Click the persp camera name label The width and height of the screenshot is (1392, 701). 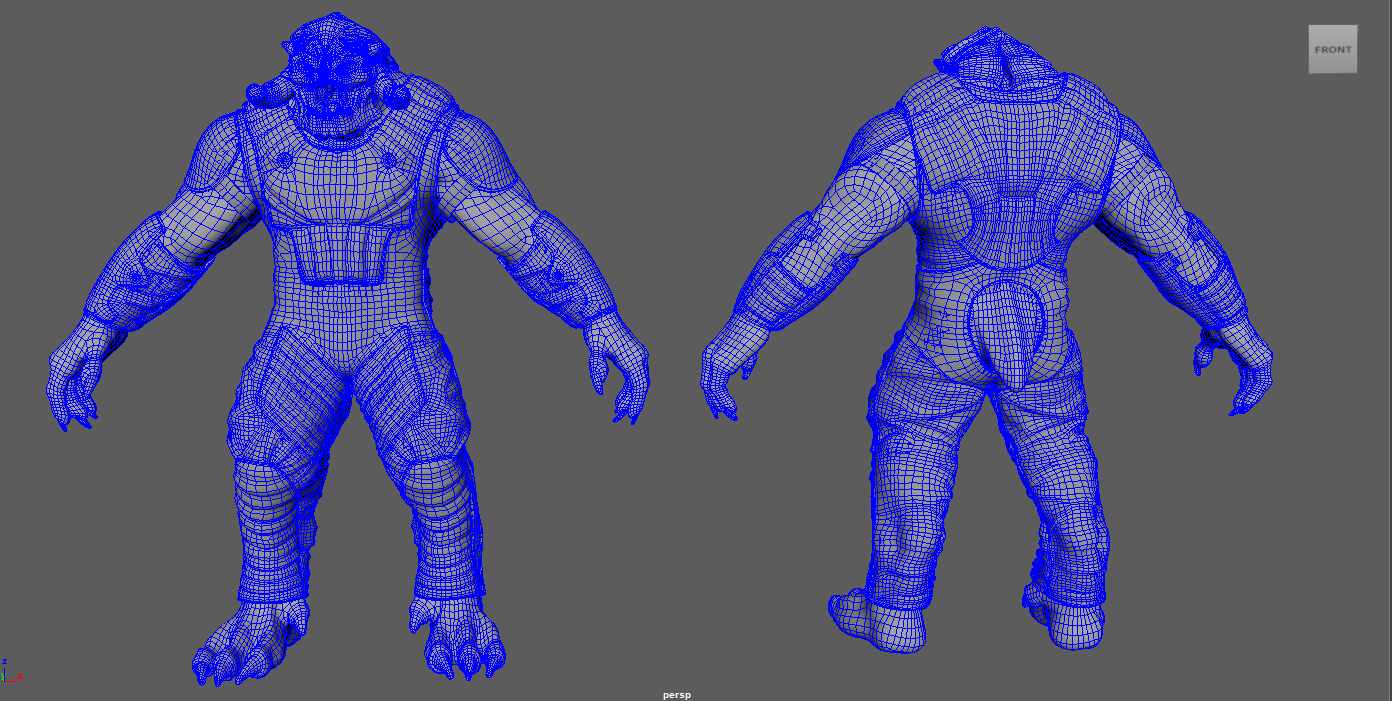(677, 694)
